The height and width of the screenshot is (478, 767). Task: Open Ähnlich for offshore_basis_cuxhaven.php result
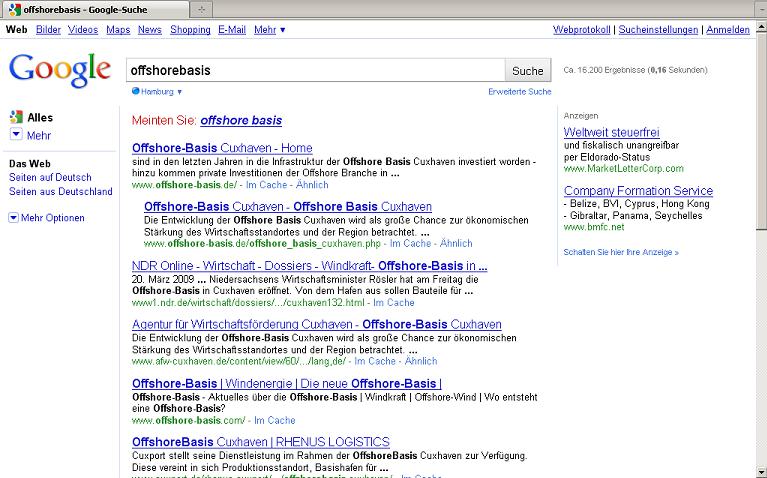456,243
